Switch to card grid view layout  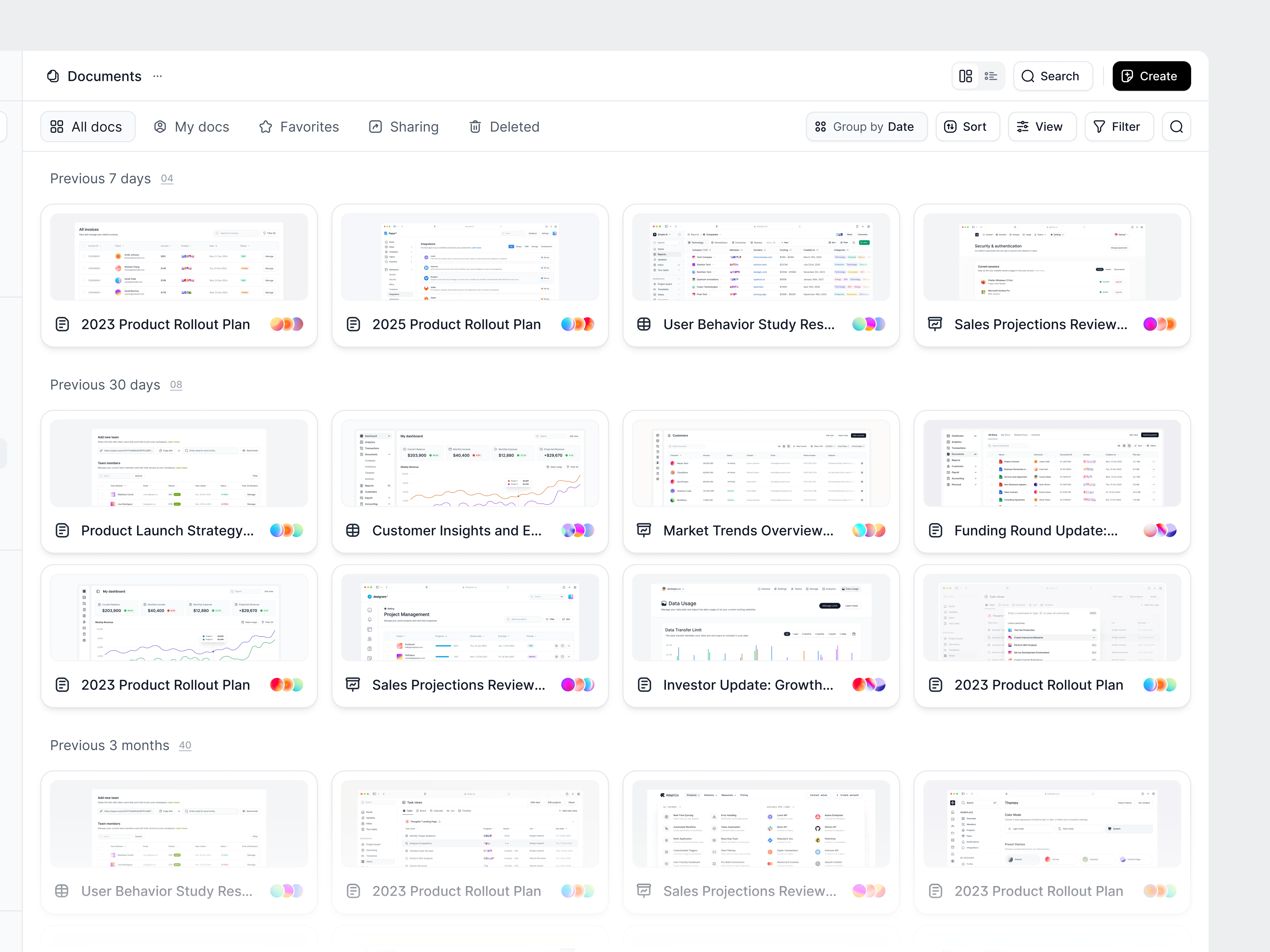tap(966, 76)
